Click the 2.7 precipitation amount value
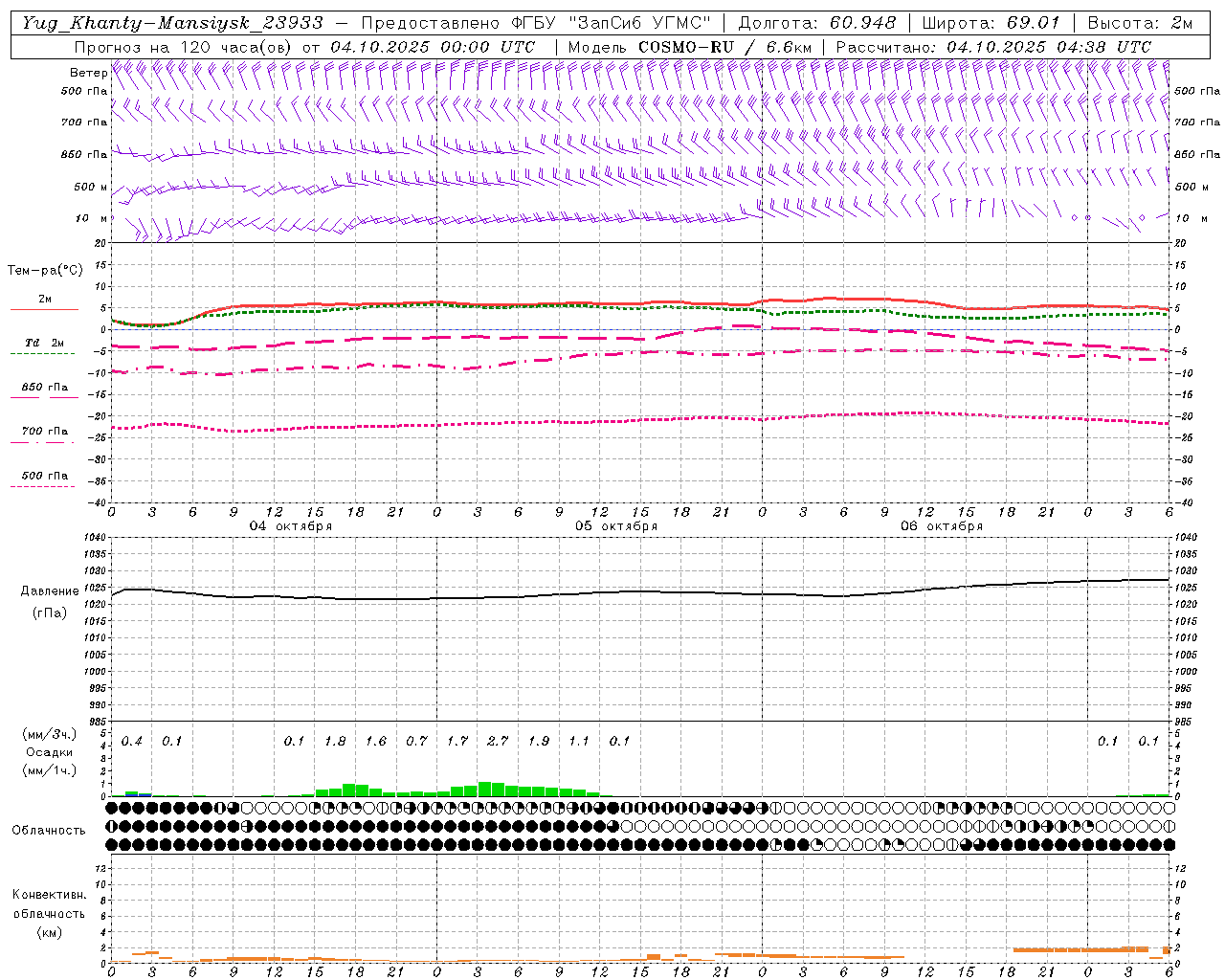The width and height of the screenshot is (1225, 980). [x=498, y=741]
